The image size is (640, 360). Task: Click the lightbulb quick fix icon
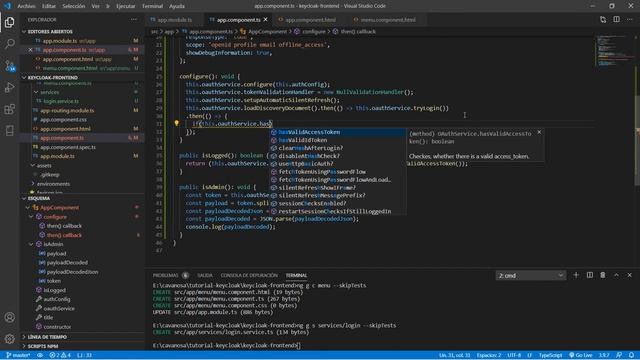point(176,123)
